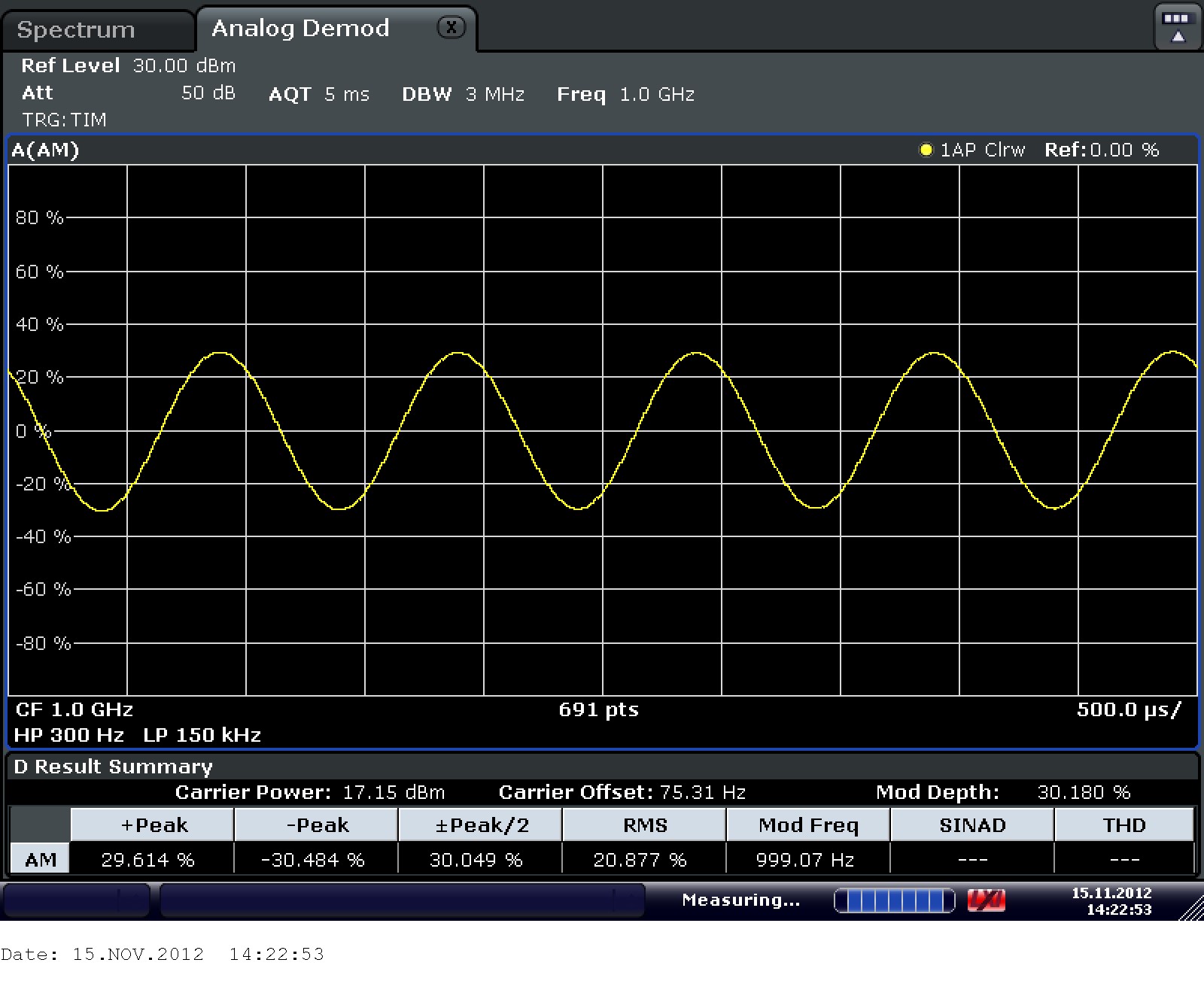
Task: Click the +Peak column header
Action: tap(154, 825)
